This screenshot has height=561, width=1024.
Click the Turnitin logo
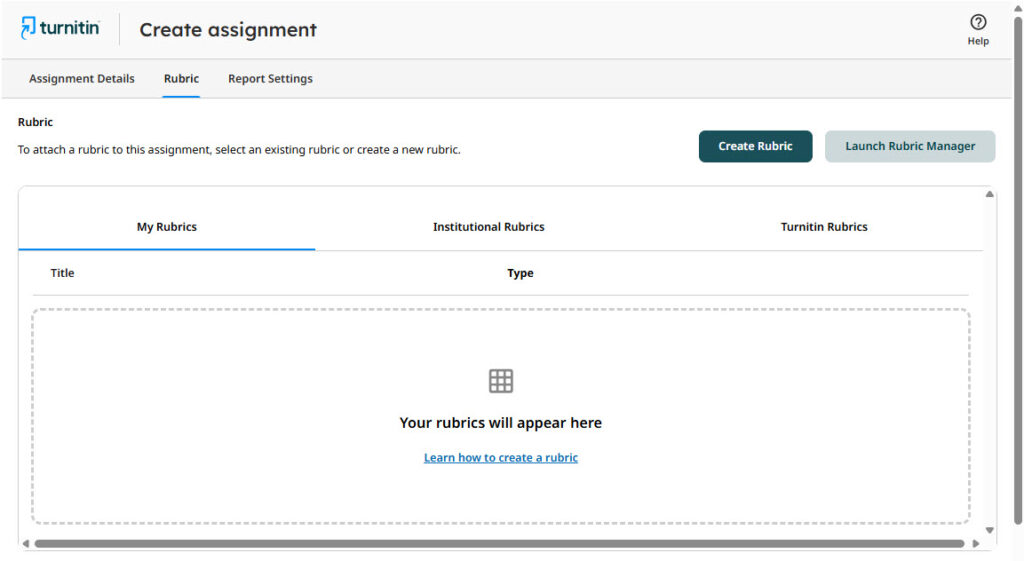[x=60, y=28]
